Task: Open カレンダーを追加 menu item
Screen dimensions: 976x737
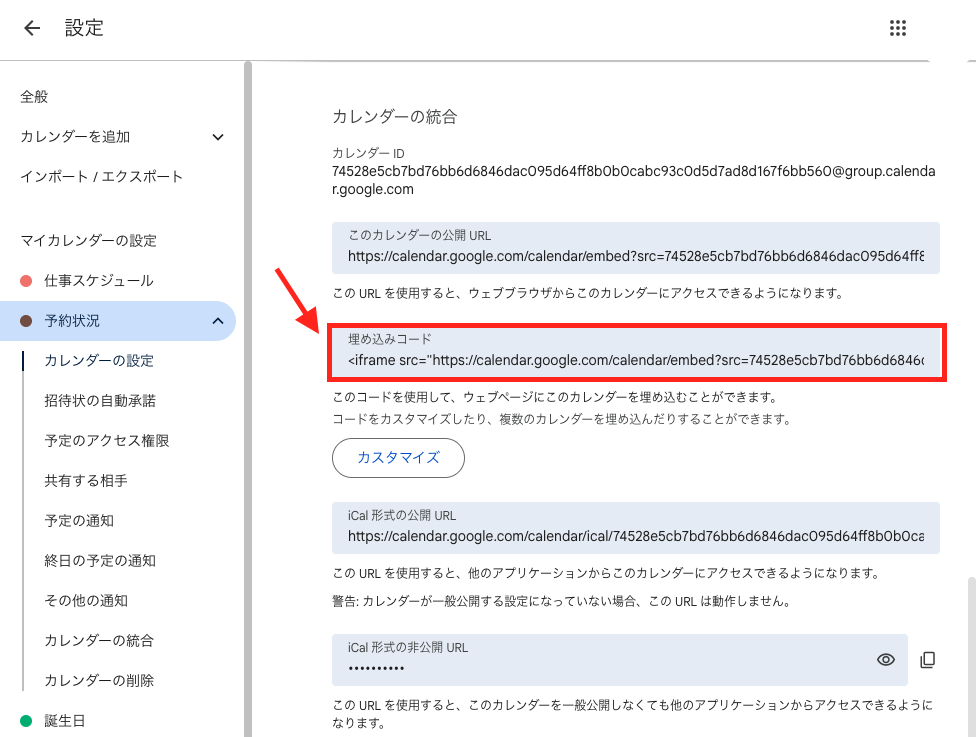Action: point(75,136)
